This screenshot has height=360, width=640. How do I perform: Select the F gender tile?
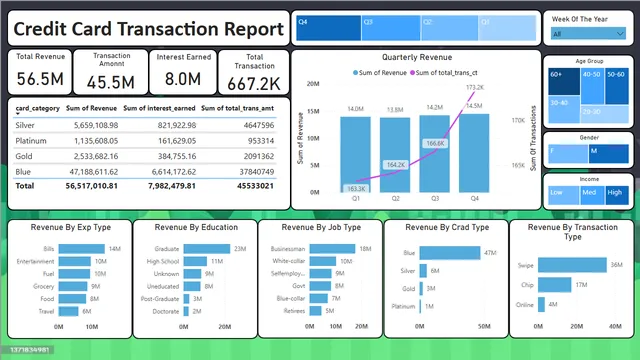pos(568,154)
